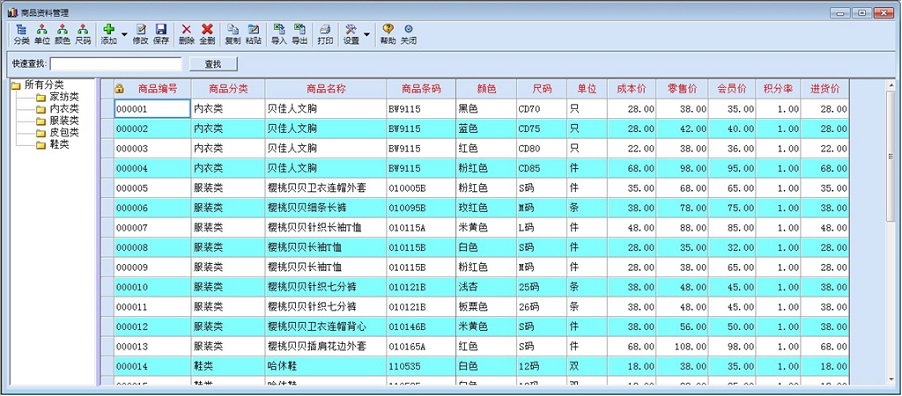Select product number cell 000004

[152, 169]
